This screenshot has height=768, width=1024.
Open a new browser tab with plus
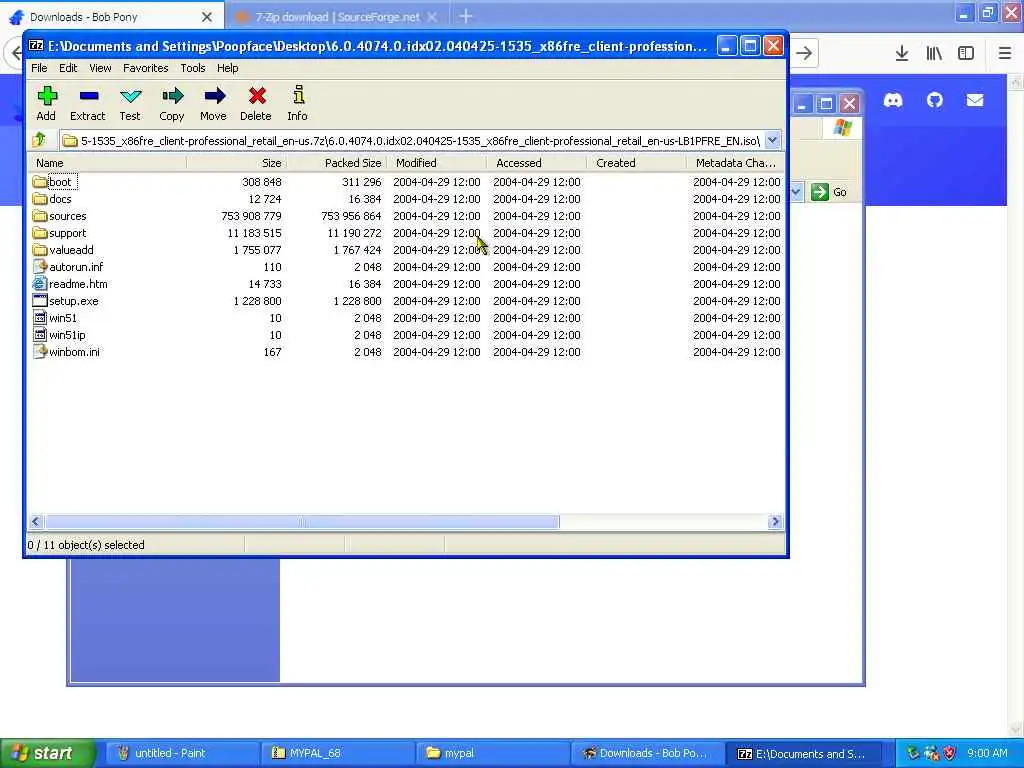pyautogui.click(x=466, y=16)
